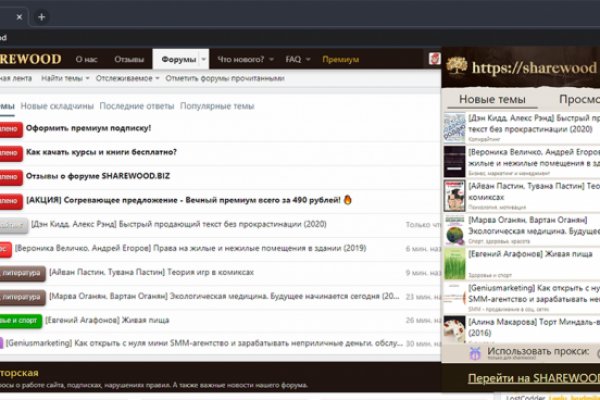Click the Sharewood extension icon in toolbar
The image size is (600, 400).
436,59
